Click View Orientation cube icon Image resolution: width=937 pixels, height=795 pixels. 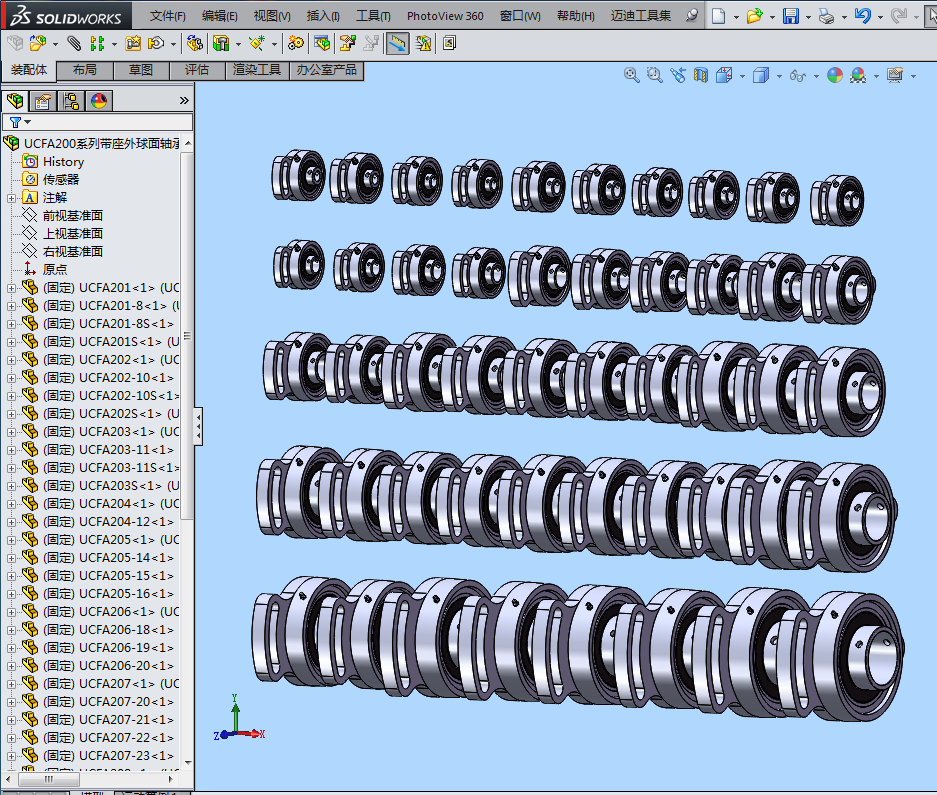724,75
